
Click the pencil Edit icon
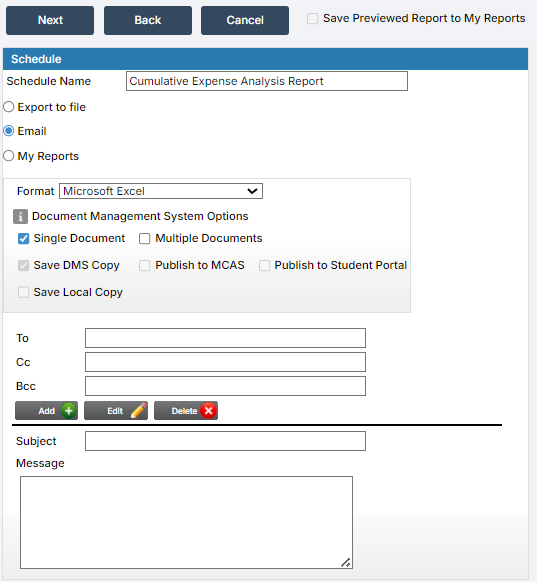138,411
